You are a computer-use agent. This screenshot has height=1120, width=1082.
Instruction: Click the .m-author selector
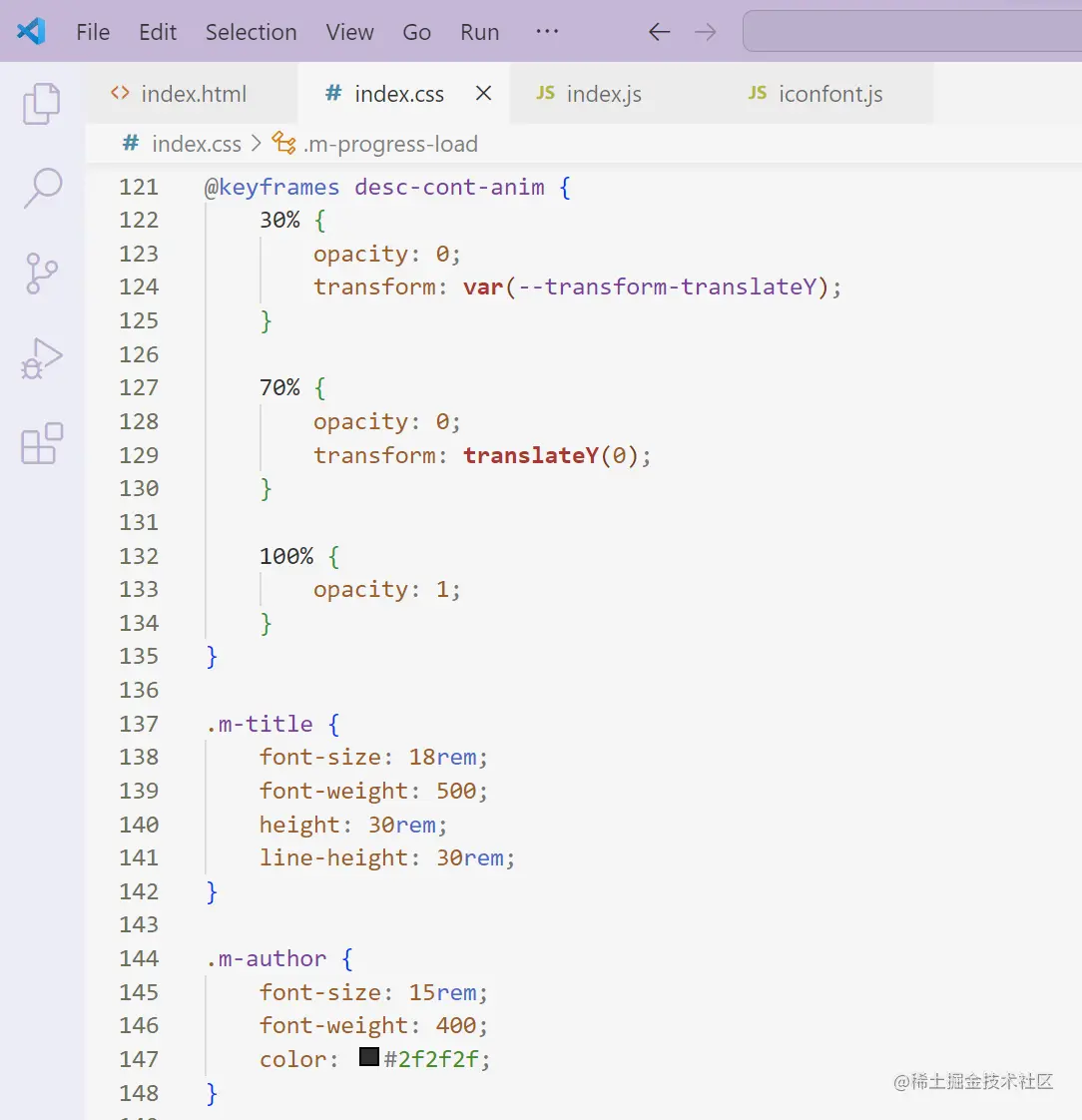(266, 958)
